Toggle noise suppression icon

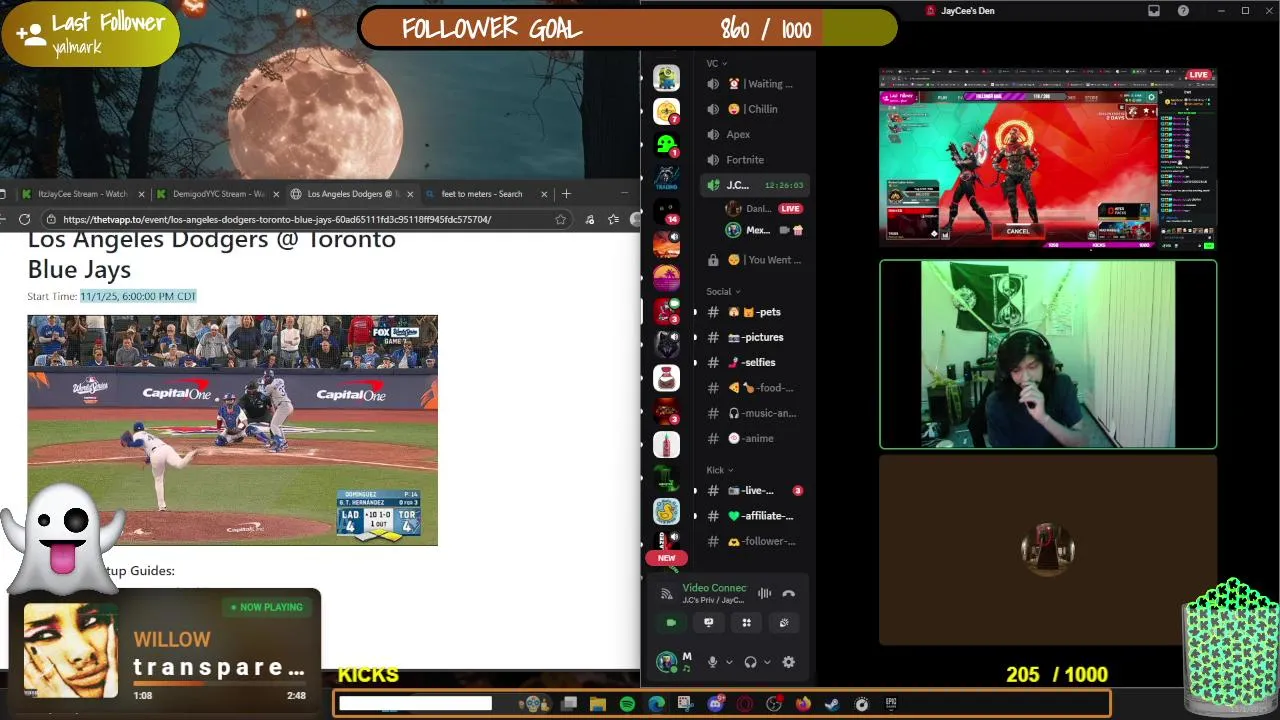point(765,594)
